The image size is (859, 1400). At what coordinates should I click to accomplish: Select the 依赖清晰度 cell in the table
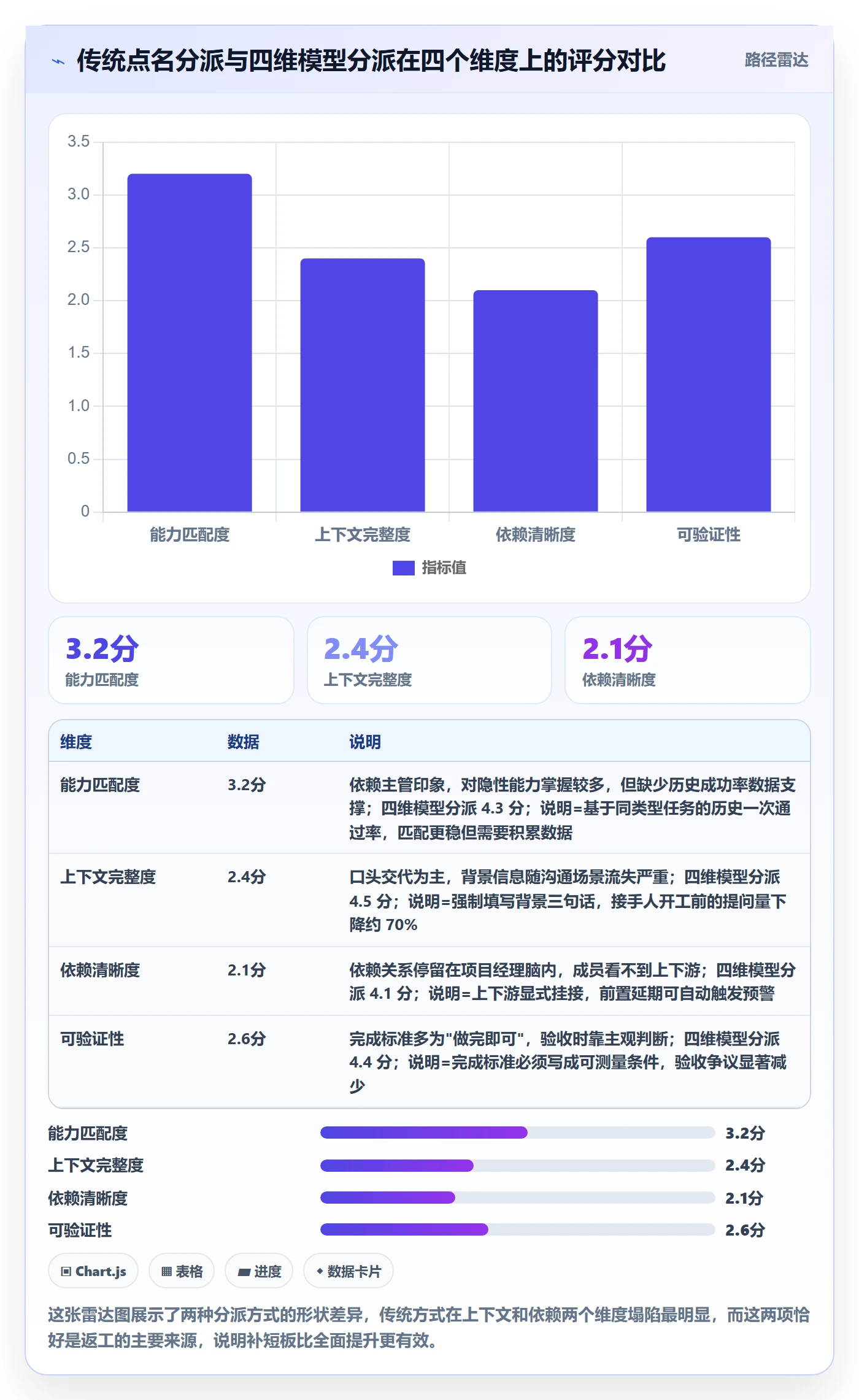[x=100, y=970]
